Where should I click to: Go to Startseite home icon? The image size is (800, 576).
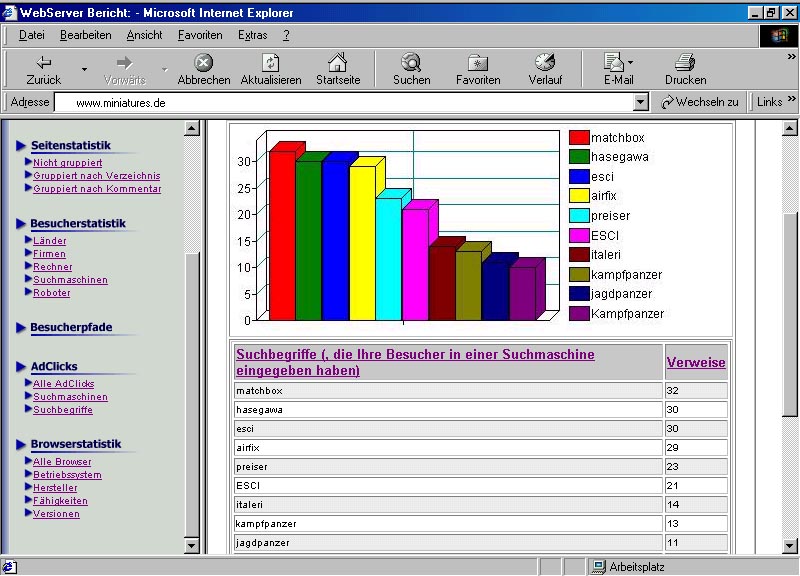point(338,63)
